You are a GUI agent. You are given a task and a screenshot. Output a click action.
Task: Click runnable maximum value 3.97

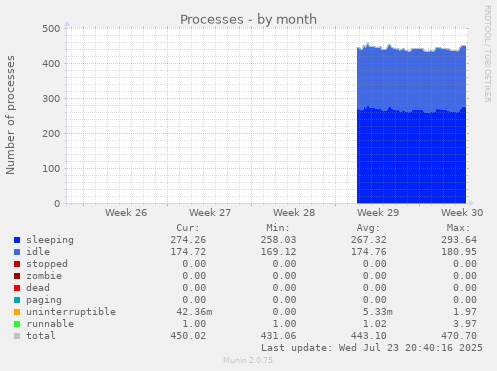465,324
